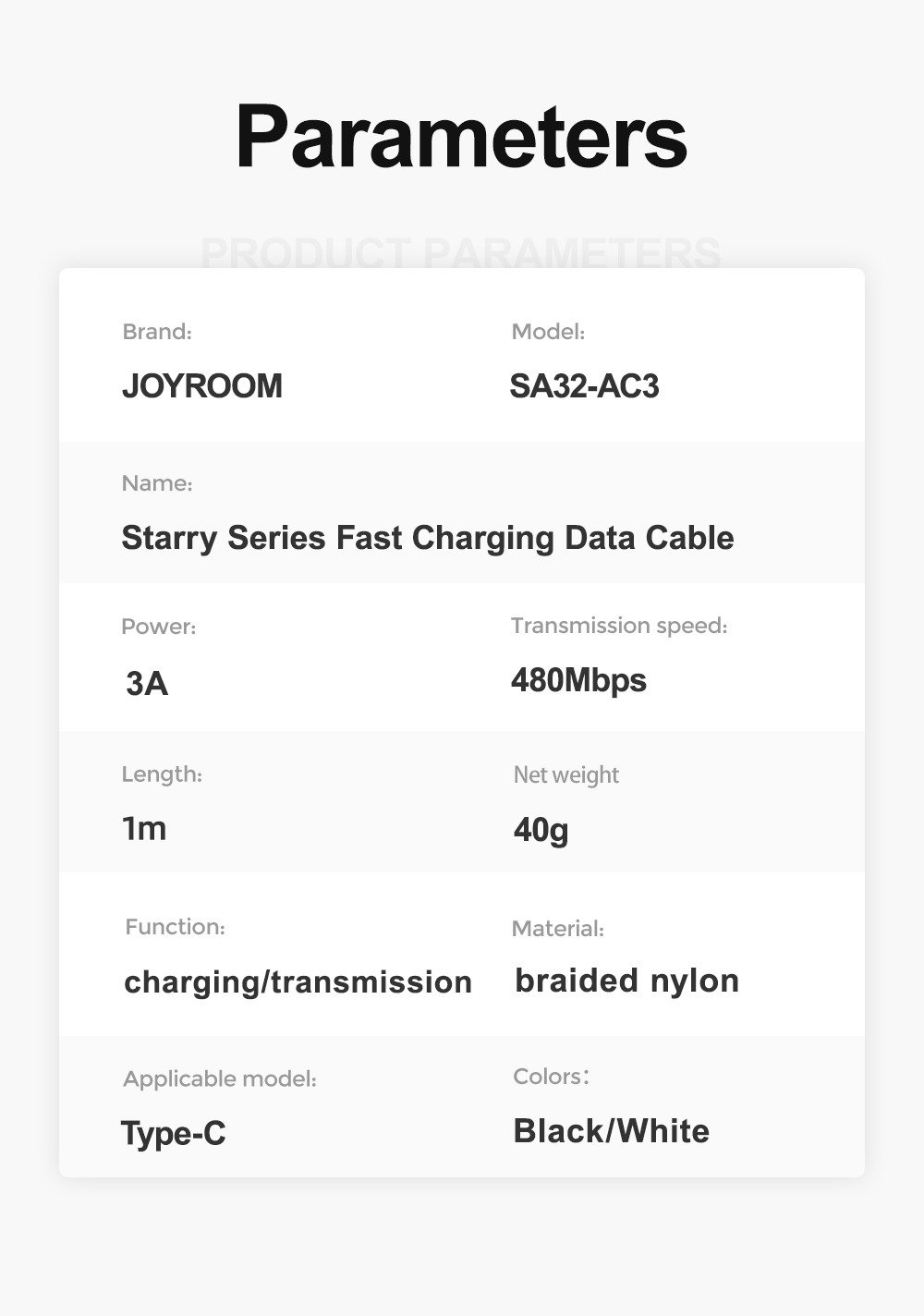This screenshot has width=924, height=1316.
Task: Click the "Transmission speed:" label
Action: pos(619,626)
